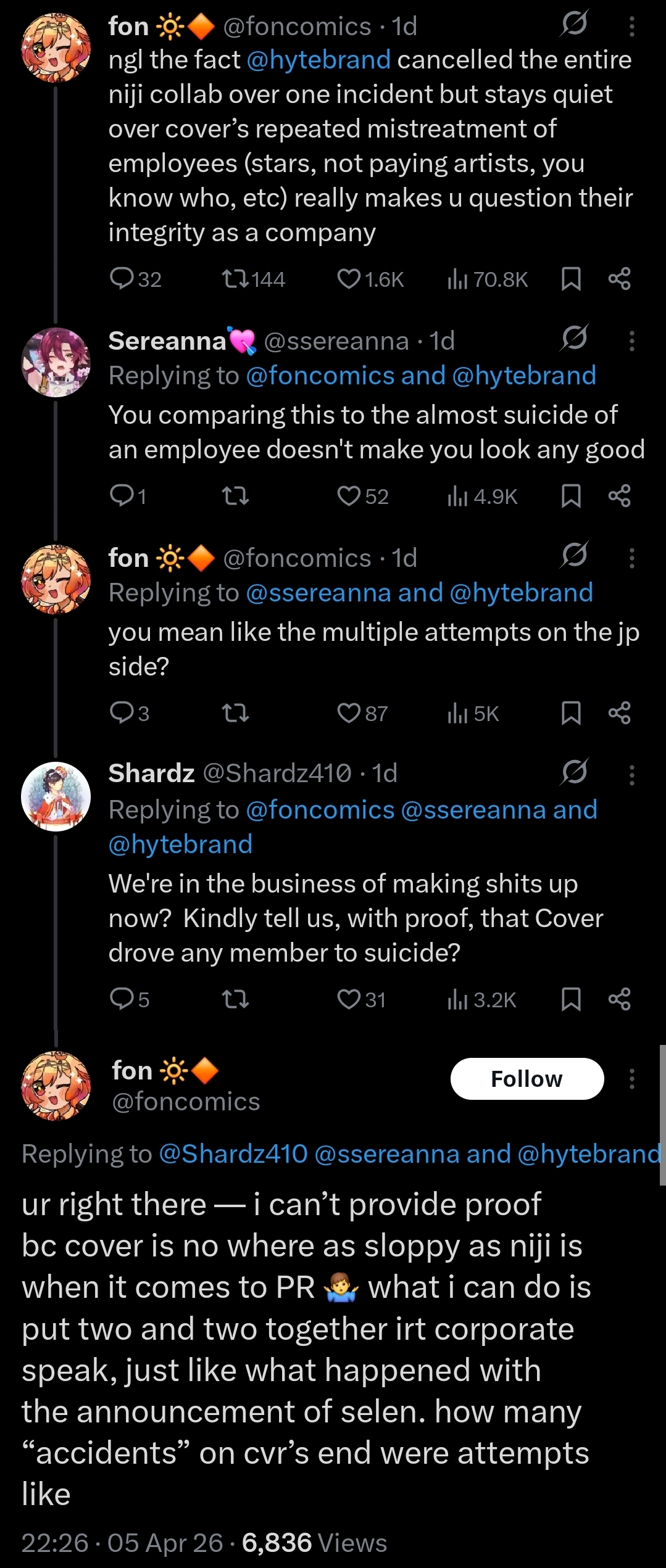Viewport: 666px width, 1568px height.
Task: View analytics of the 70.8K views tweet
Action: click(x=457, y=279)
